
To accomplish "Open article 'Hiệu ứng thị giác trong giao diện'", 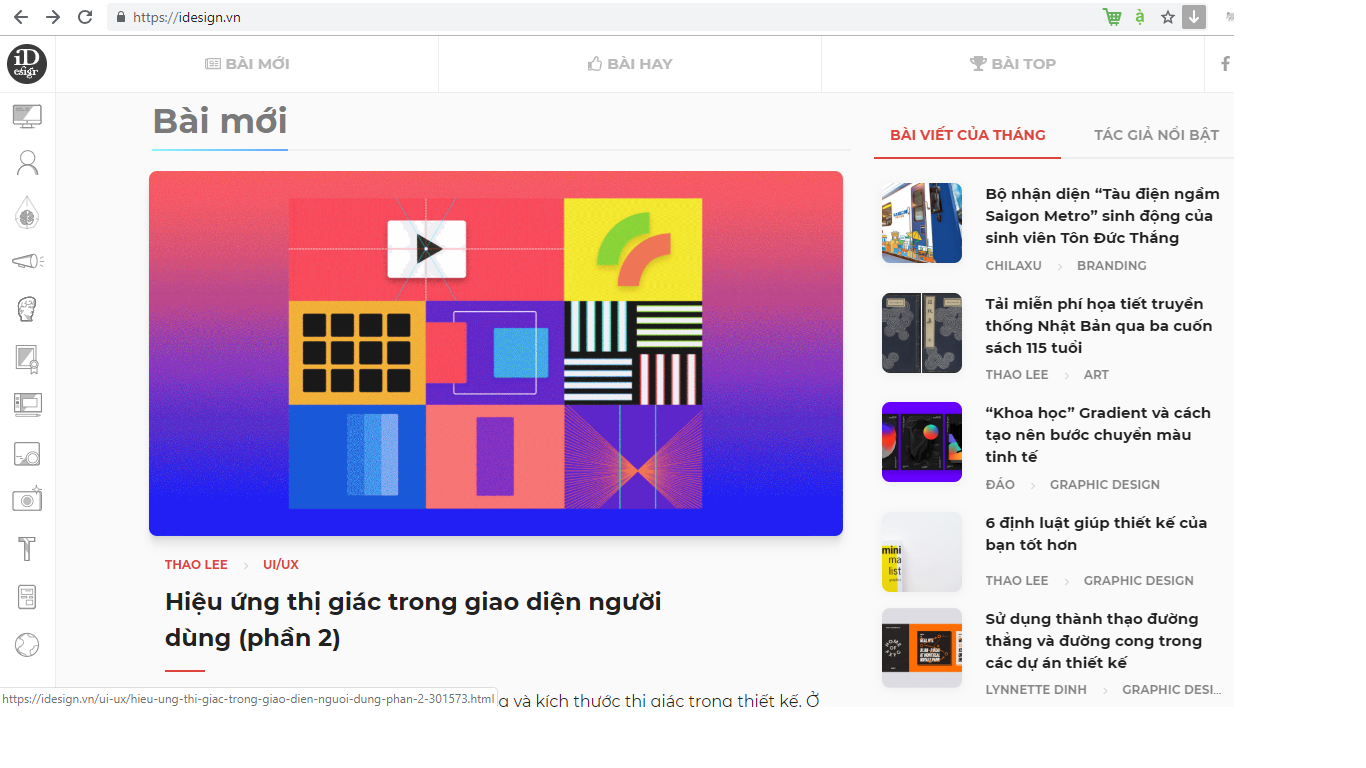I will pyautogui.click(x=412, y=619).
